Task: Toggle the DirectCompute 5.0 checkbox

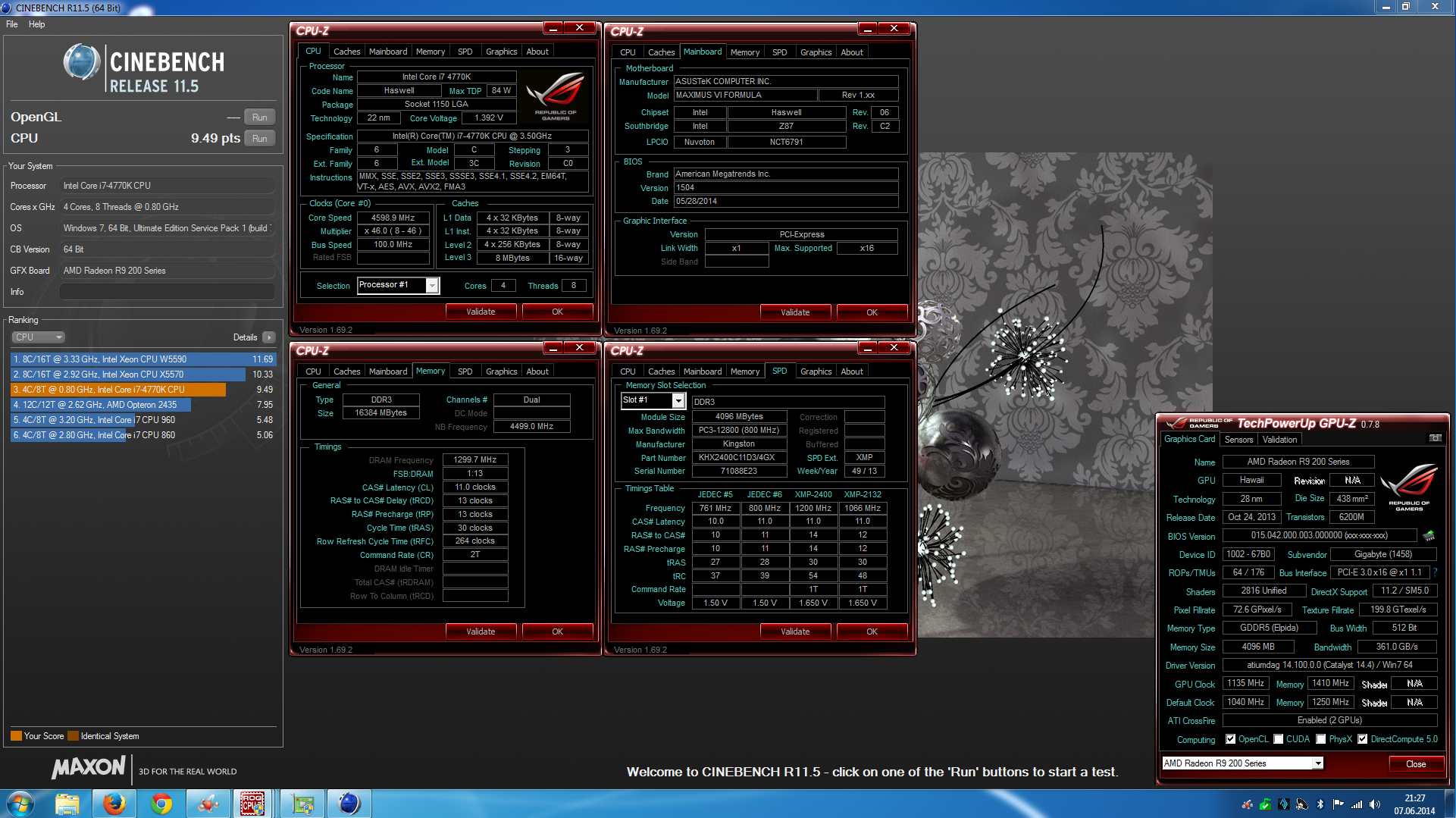Action: click(1363, 739)
